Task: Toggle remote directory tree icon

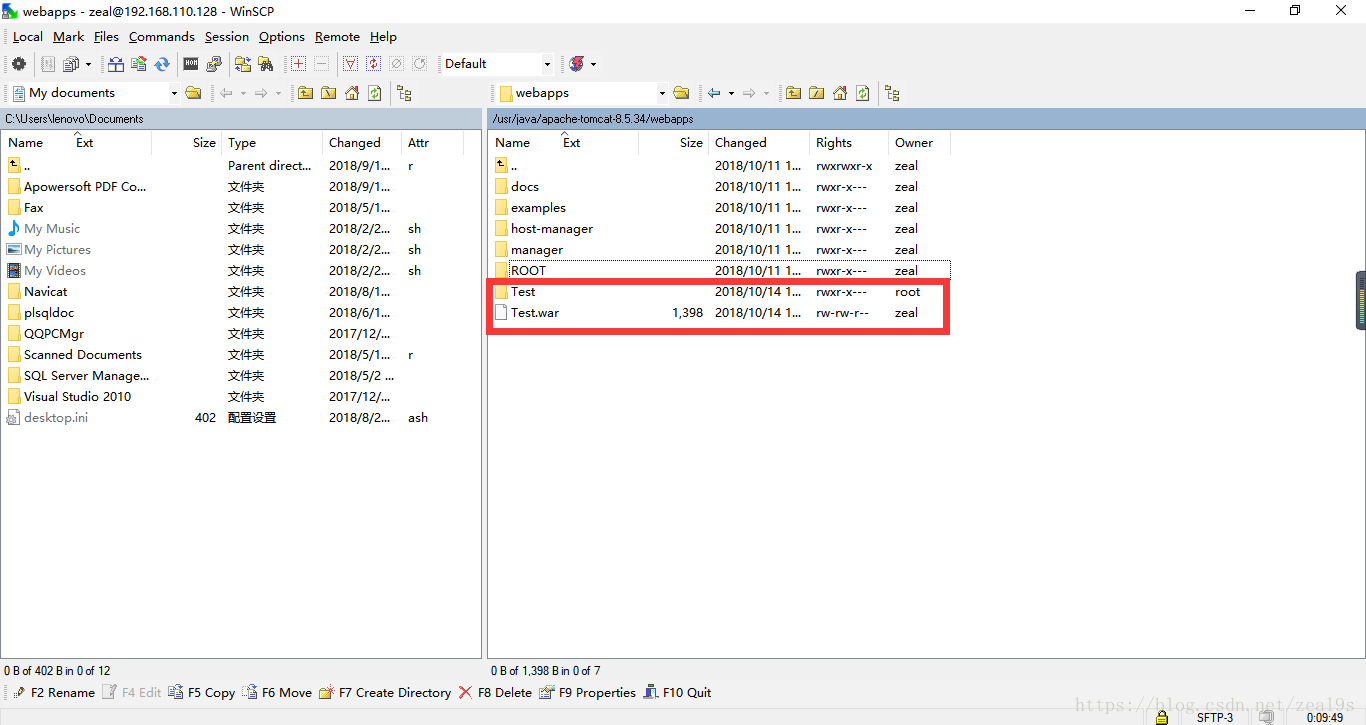Action: (x=892, y=93)
